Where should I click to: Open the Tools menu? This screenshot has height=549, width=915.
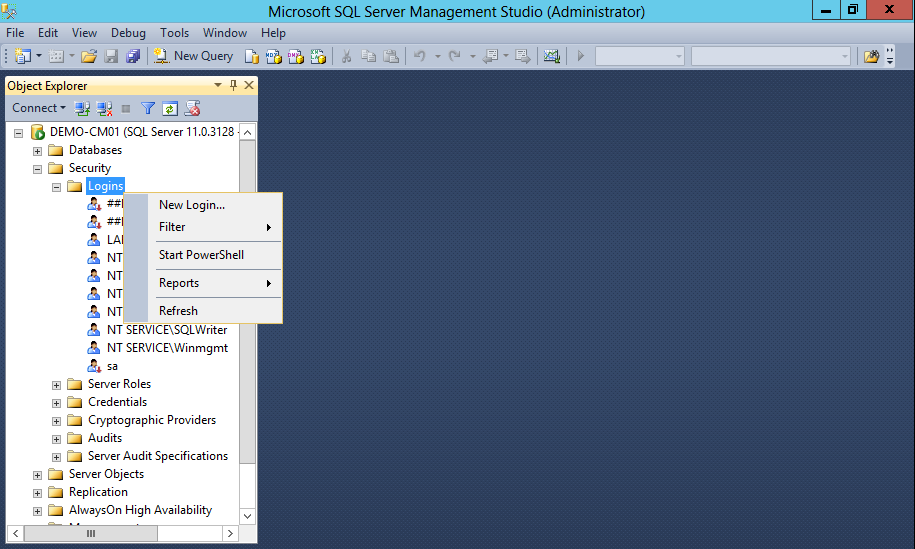tap(174, 33)
